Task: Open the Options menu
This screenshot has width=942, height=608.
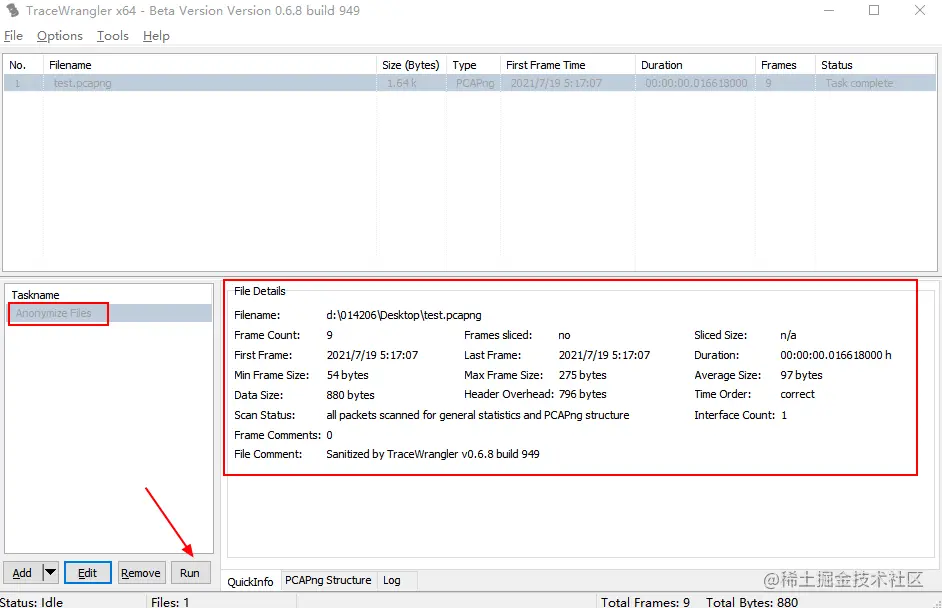Action: [x=59, y=36]
